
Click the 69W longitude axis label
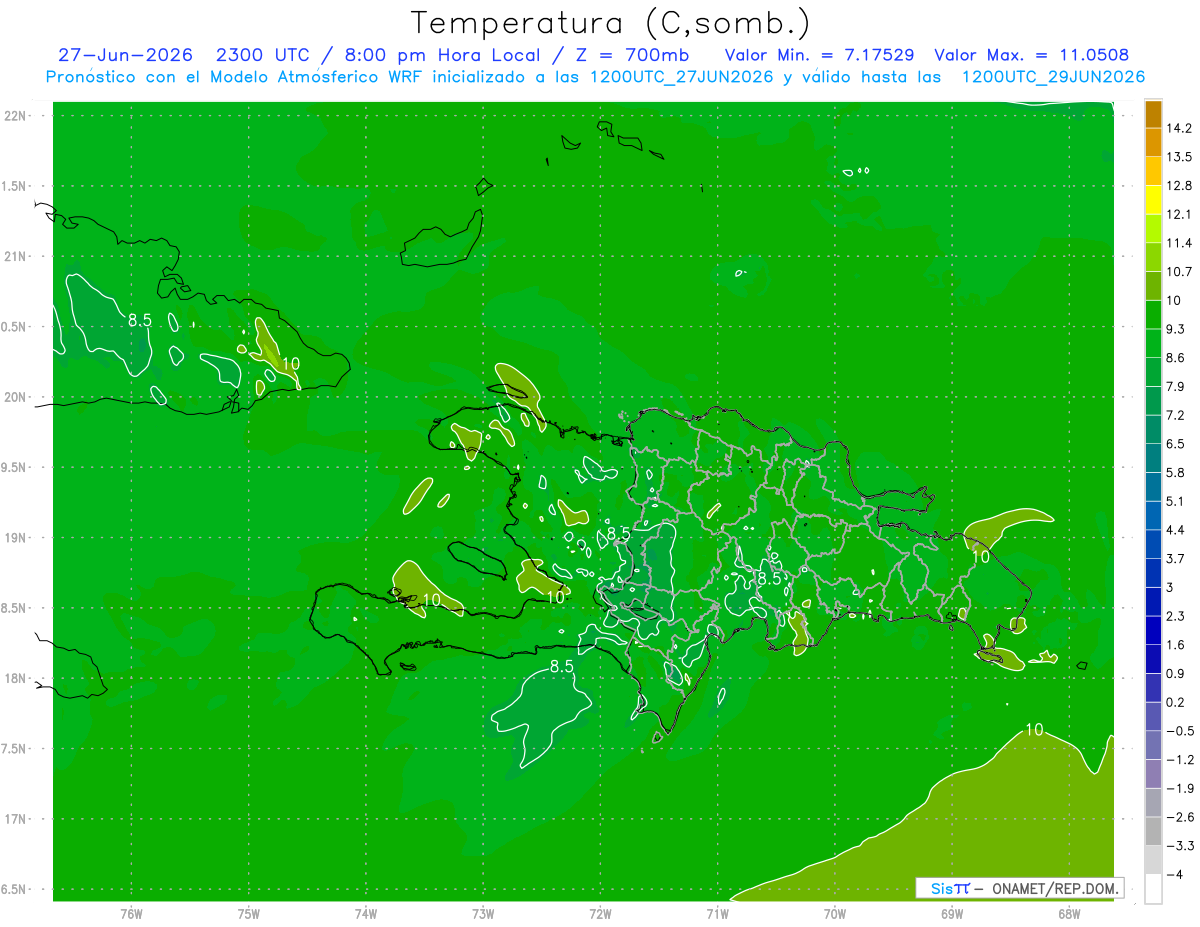pos(951,913)
